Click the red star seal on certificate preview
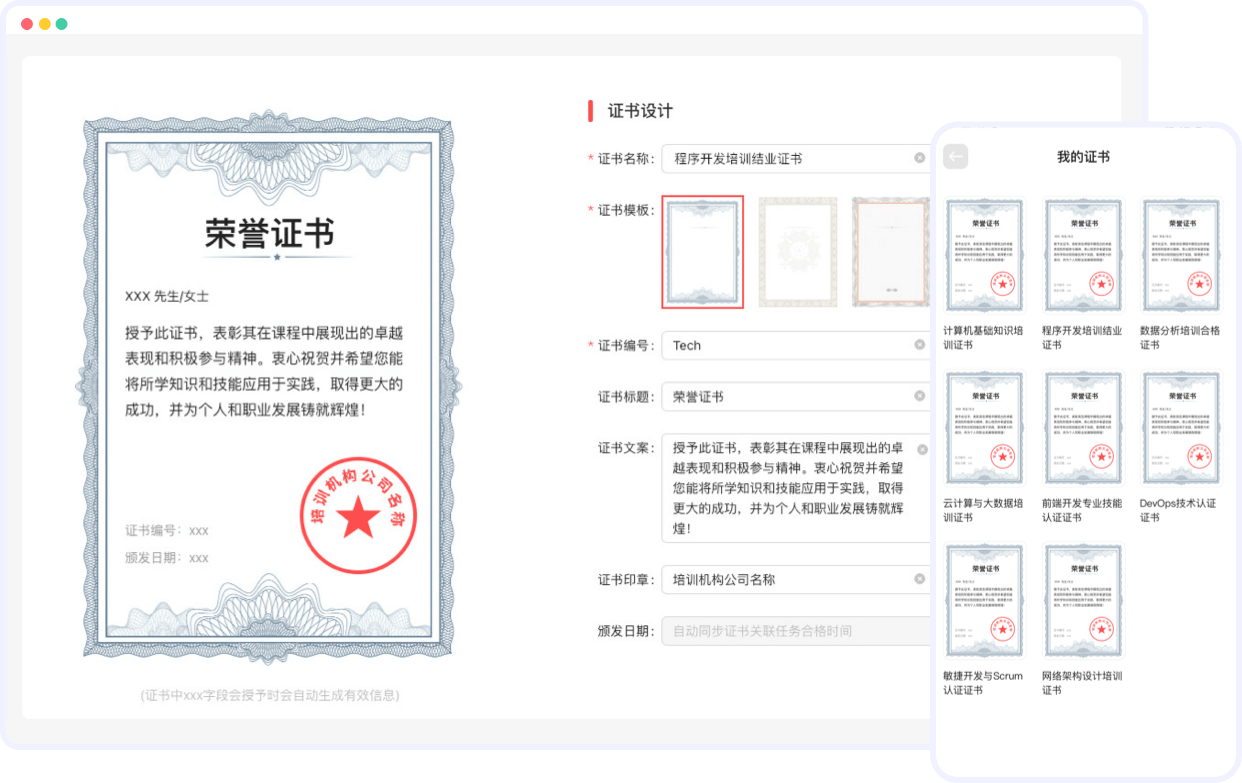The image size is (1242, 783). (x=358, y=517)
